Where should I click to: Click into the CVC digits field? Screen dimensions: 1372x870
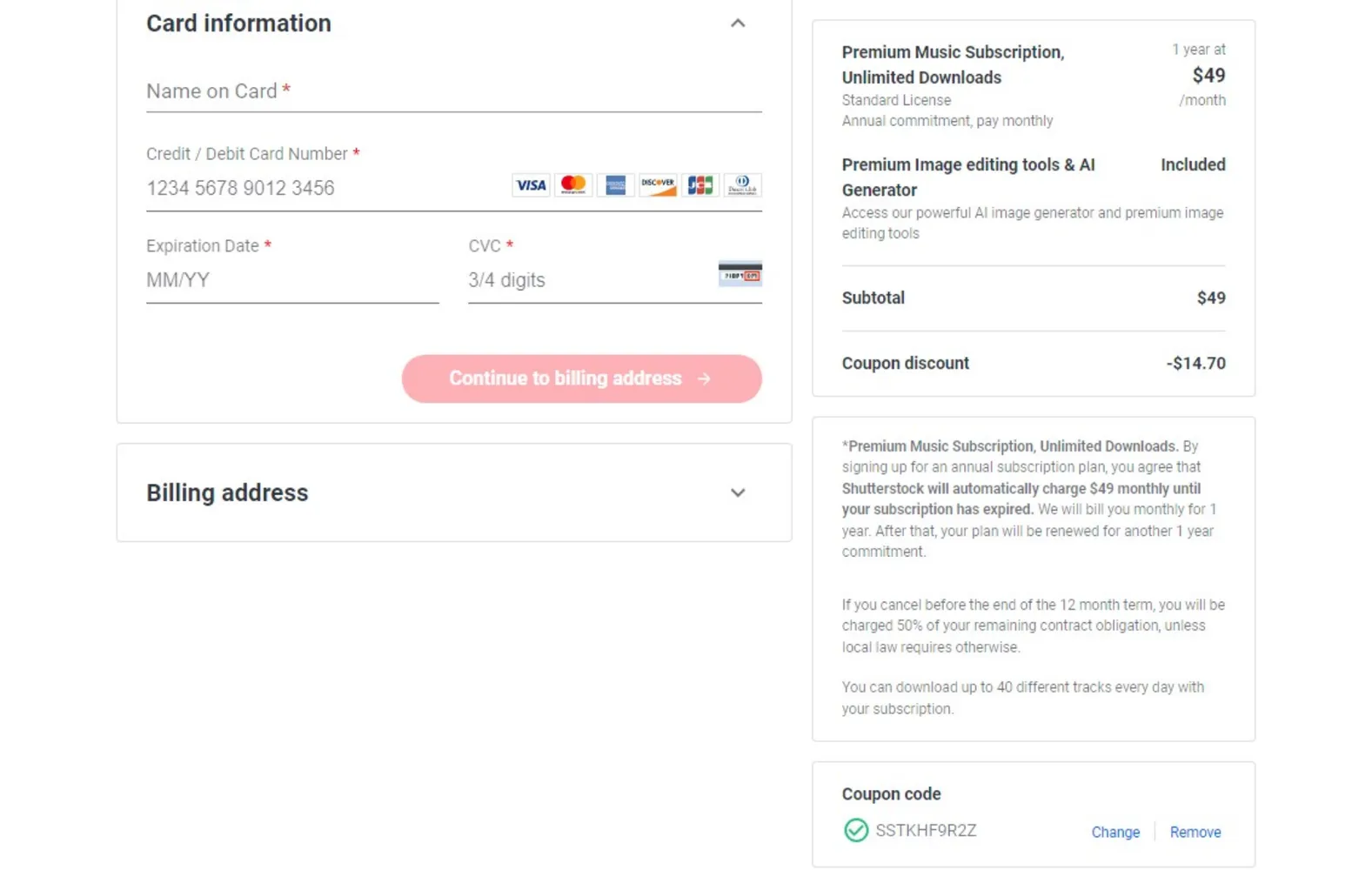pyautogui.click(x=587, y=281)
